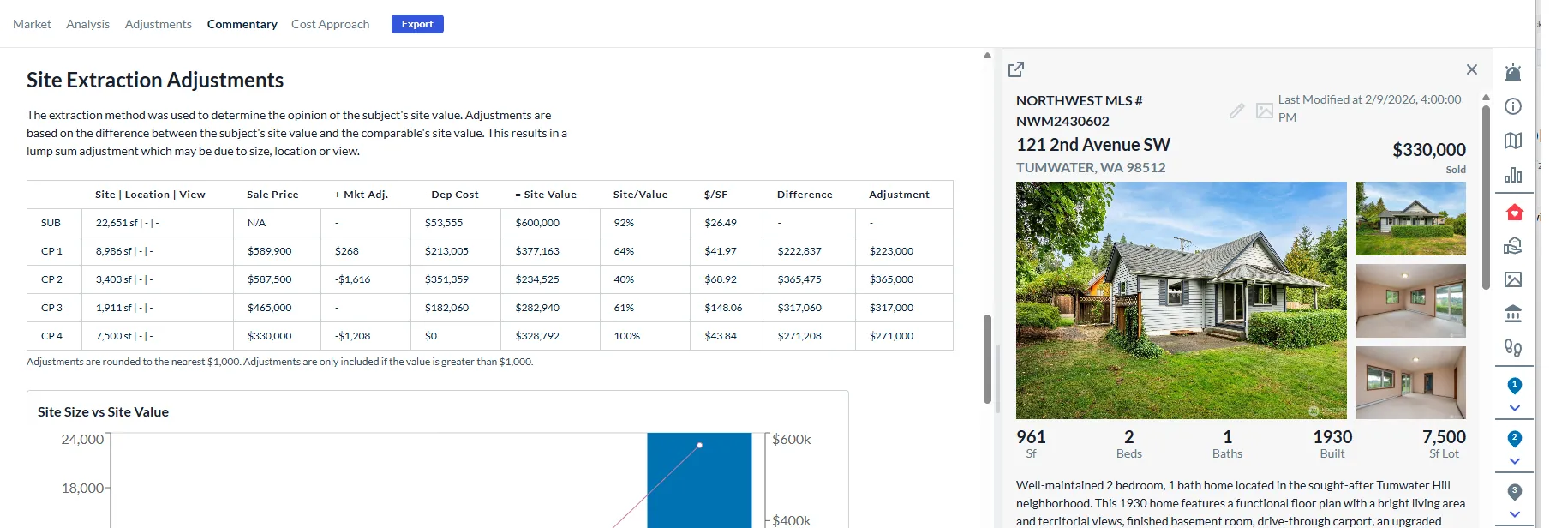Open the picture gallery icon in sidebar
Viewport: 1568px width, 528px height.
[x=1513, y=279]
